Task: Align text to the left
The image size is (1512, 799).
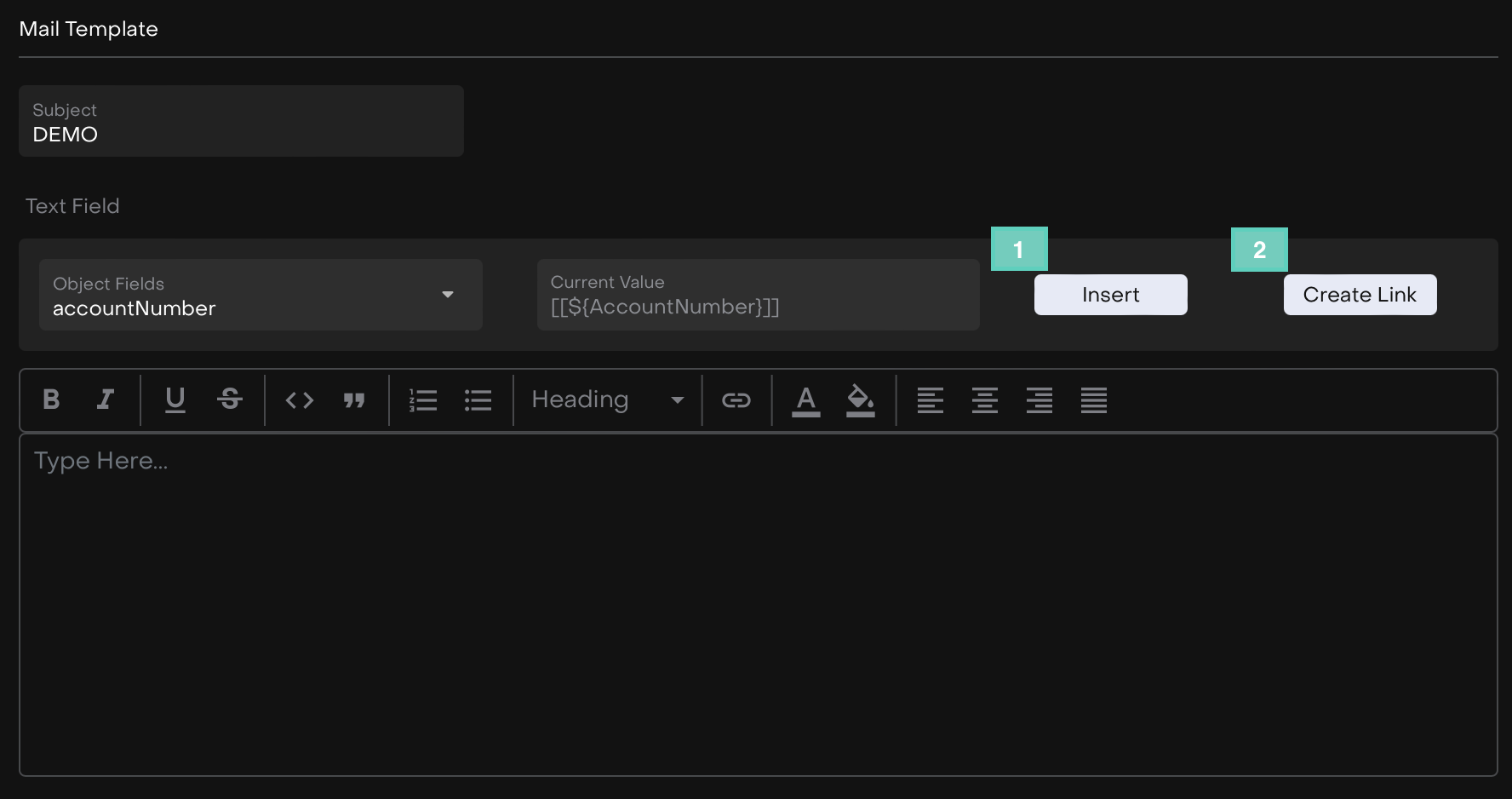Action: [931, 399]
